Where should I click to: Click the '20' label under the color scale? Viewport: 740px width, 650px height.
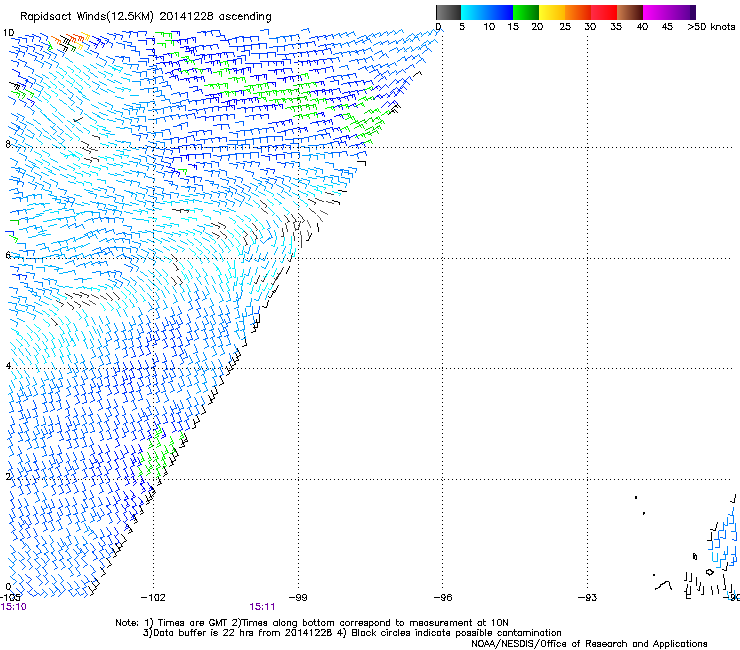[x=537, y=27]
